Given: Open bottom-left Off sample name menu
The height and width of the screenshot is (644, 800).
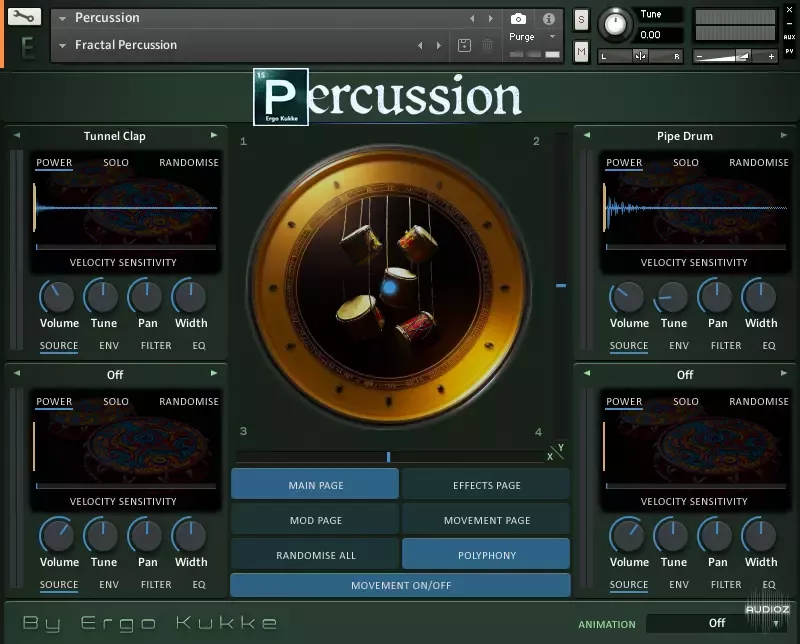Looking at the screenshot, I should (115, 375).
